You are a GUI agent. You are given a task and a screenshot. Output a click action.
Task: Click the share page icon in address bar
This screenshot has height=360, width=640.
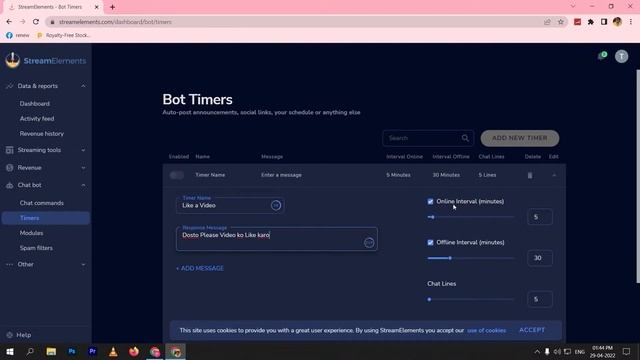tap(547, 22)
